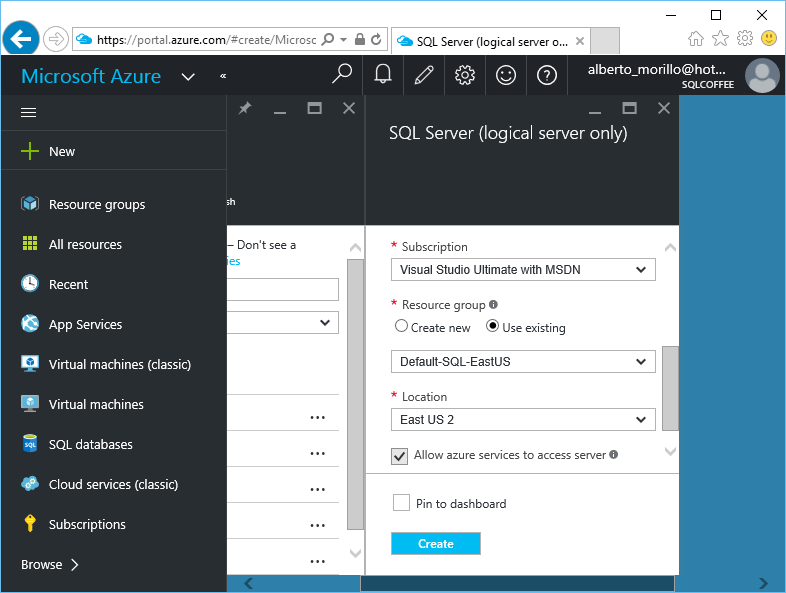Collapse blades using double chevron
This screenshot has height=593, width=786.
click(223, 76)
